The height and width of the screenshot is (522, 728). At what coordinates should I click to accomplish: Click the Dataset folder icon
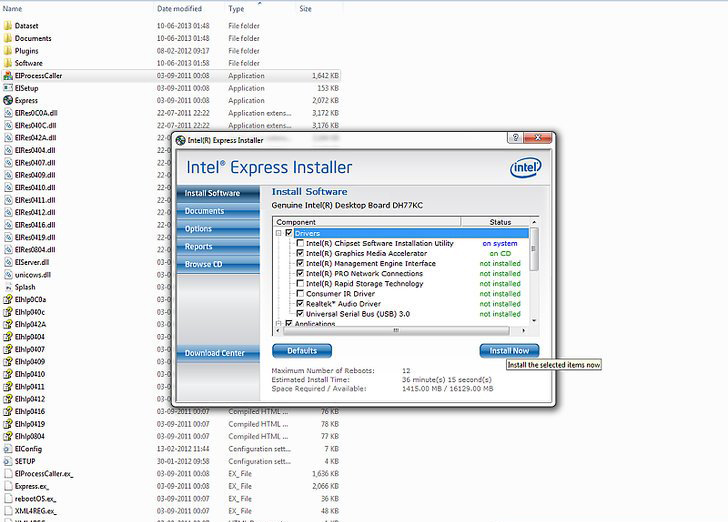[x=8, y=26]
